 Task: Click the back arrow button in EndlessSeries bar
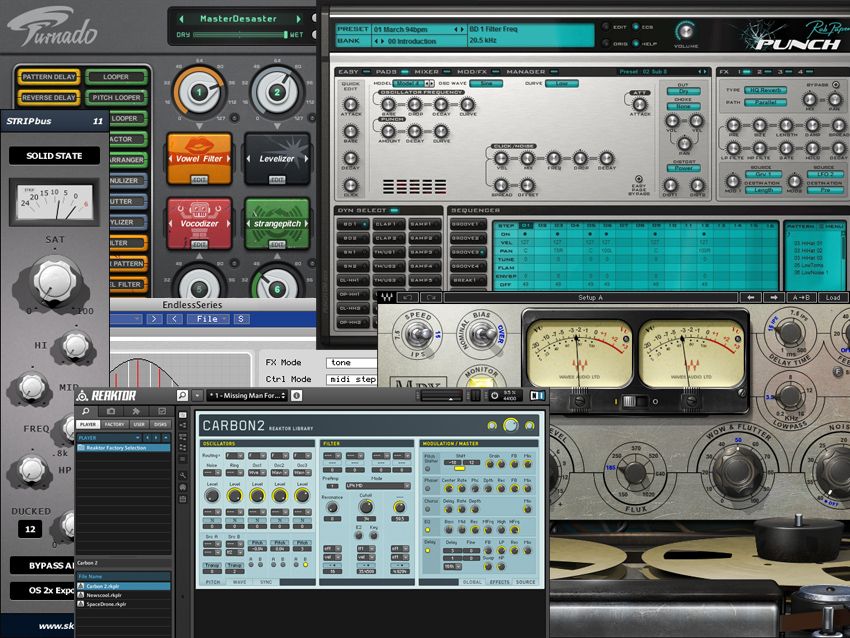click(x=174, y=319)
